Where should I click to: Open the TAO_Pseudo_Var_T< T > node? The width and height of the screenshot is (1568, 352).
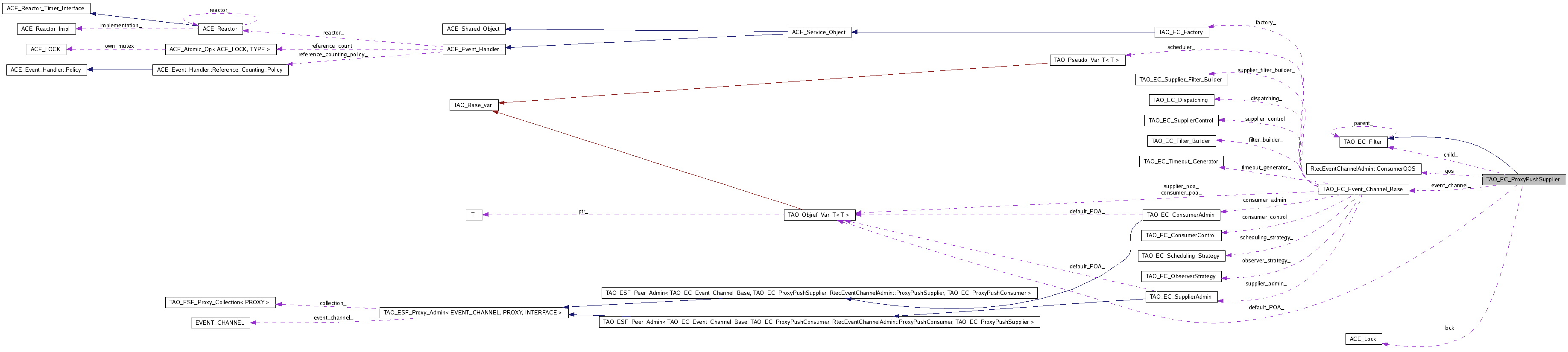pos(1087,60)
